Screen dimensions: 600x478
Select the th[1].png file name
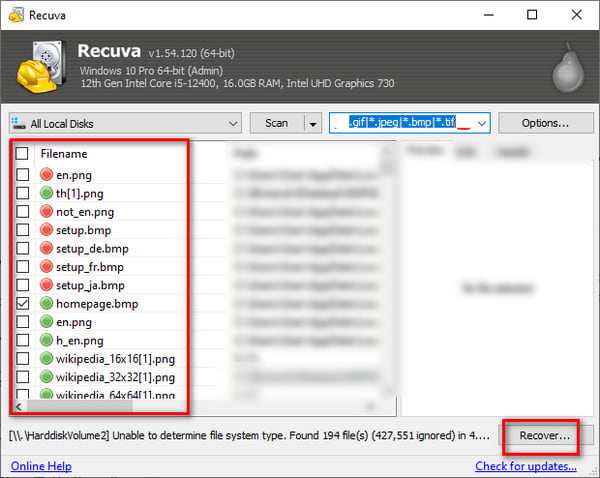pos(80,193)
